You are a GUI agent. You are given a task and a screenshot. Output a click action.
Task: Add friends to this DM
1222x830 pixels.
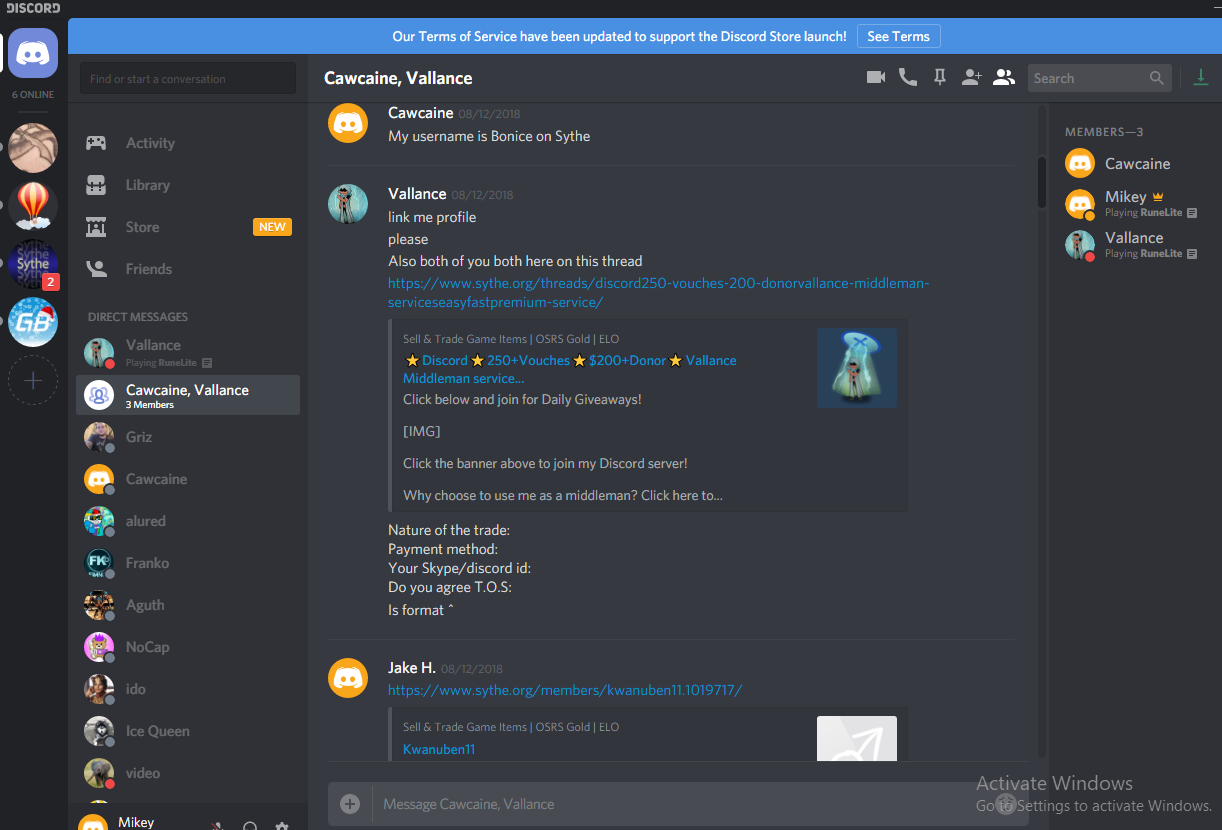[x=971, y=77]
